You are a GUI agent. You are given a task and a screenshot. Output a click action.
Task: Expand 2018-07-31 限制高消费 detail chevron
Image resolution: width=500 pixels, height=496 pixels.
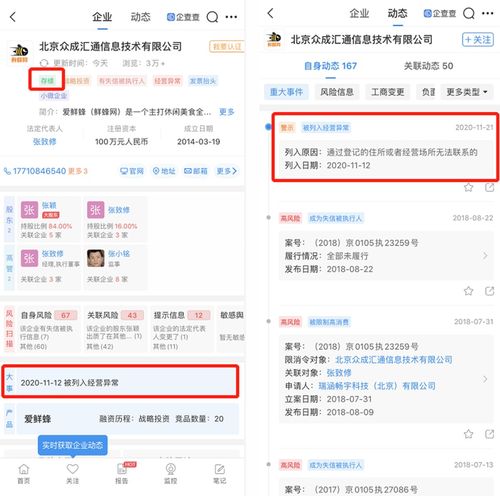[485, 379]
